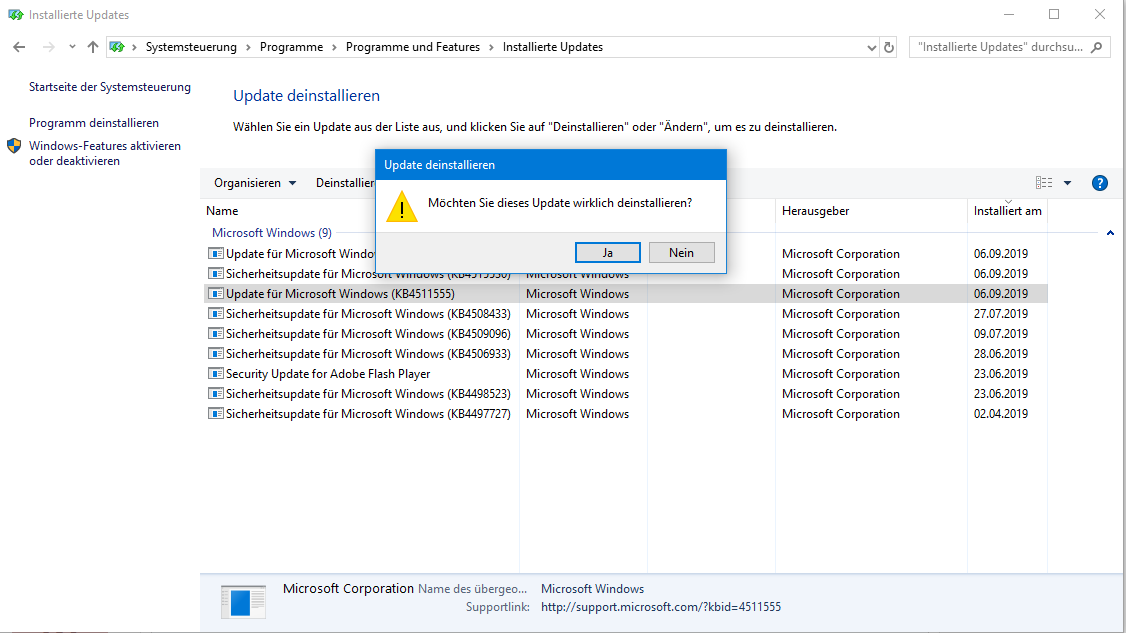Select Sicherheitsupdate KB4506933 row
This screenshot has height=633, width=1126.
click(x=625, y=354)
